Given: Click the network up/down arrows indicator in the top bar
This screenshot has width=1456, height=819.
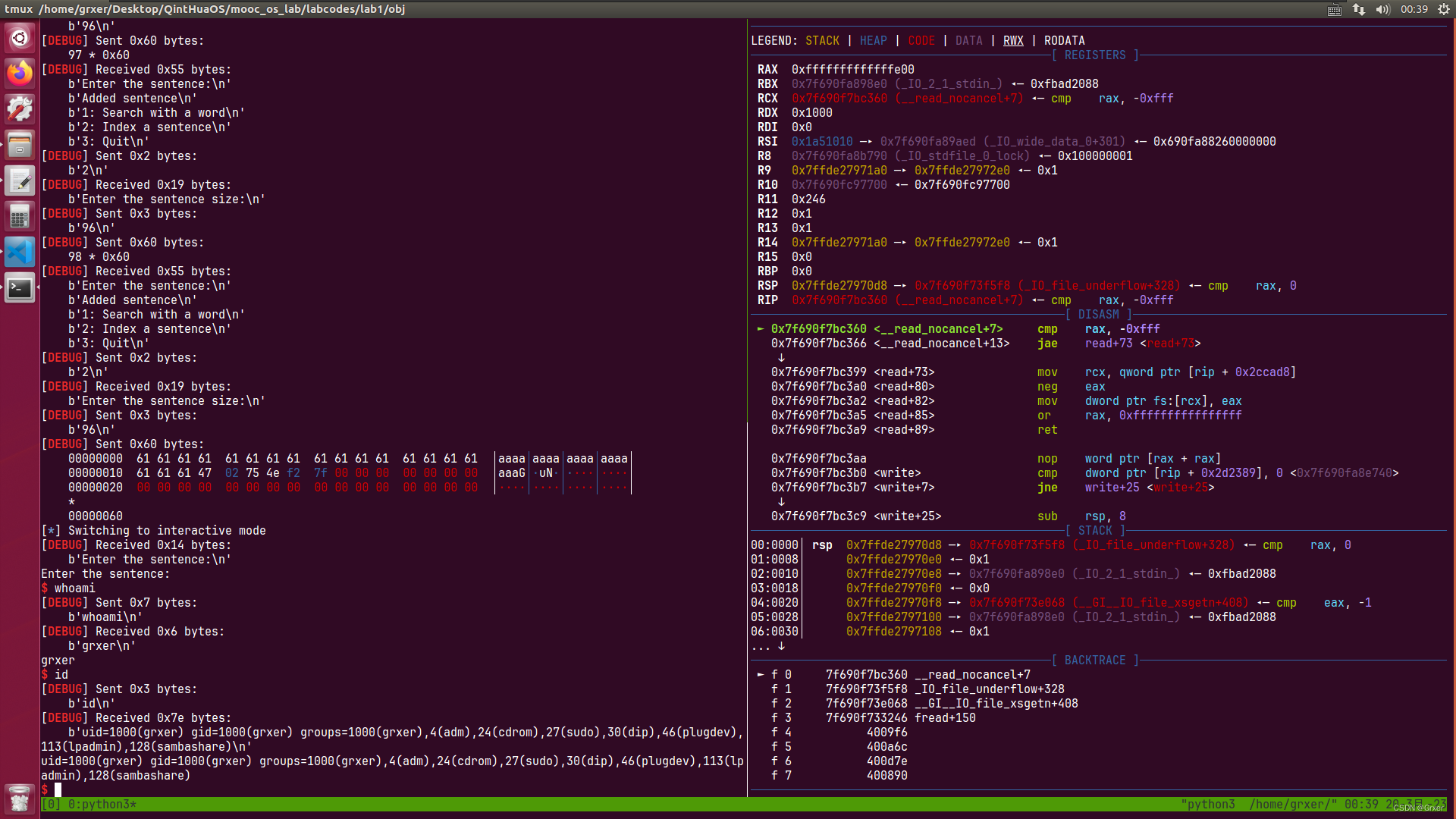Looking at the screenshot, I should (1357, 10).
